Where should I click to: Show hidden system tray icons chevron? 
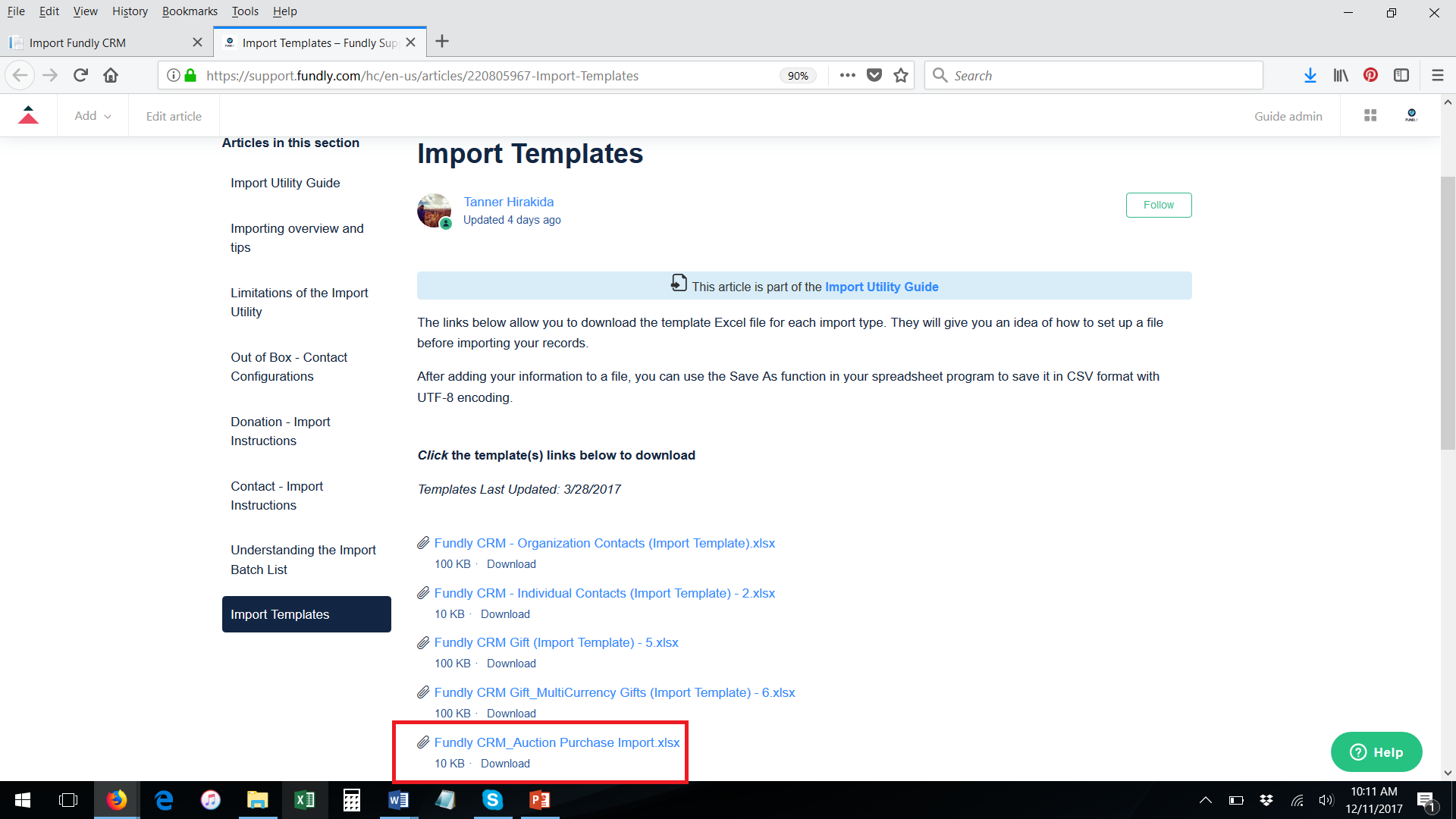pos(1205,800)
